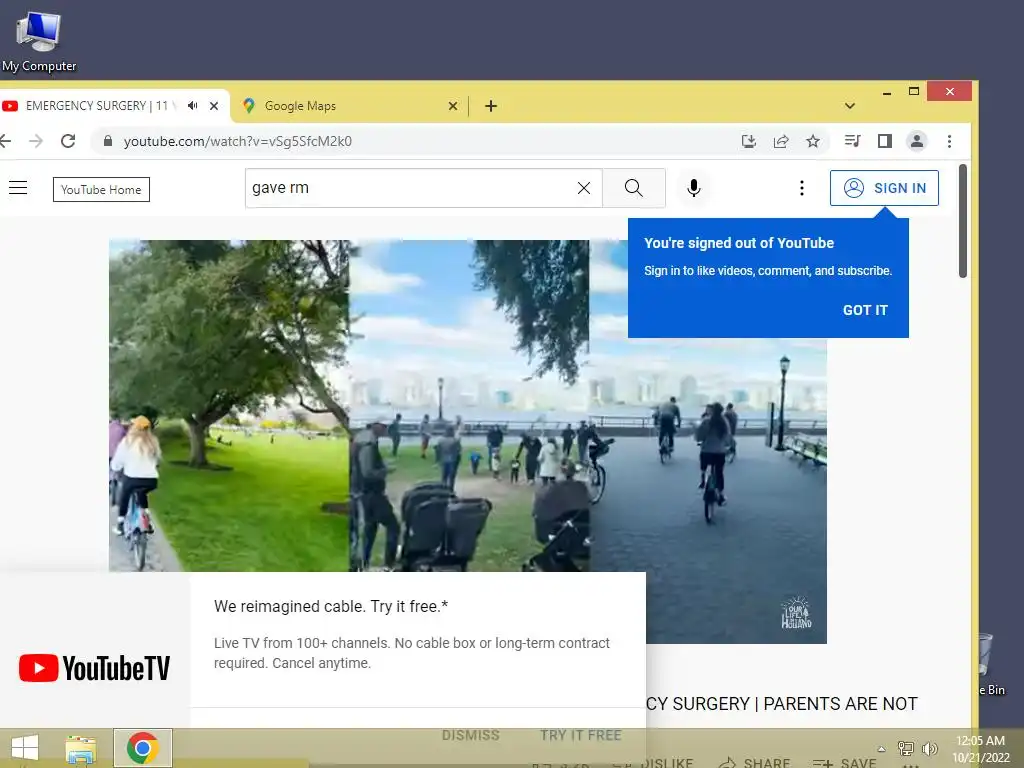Mute the EMERGENCY SURGERY tab audio
Image resolution: width=1024 pixels, height=768 pixels.
(x=193, y=105)
